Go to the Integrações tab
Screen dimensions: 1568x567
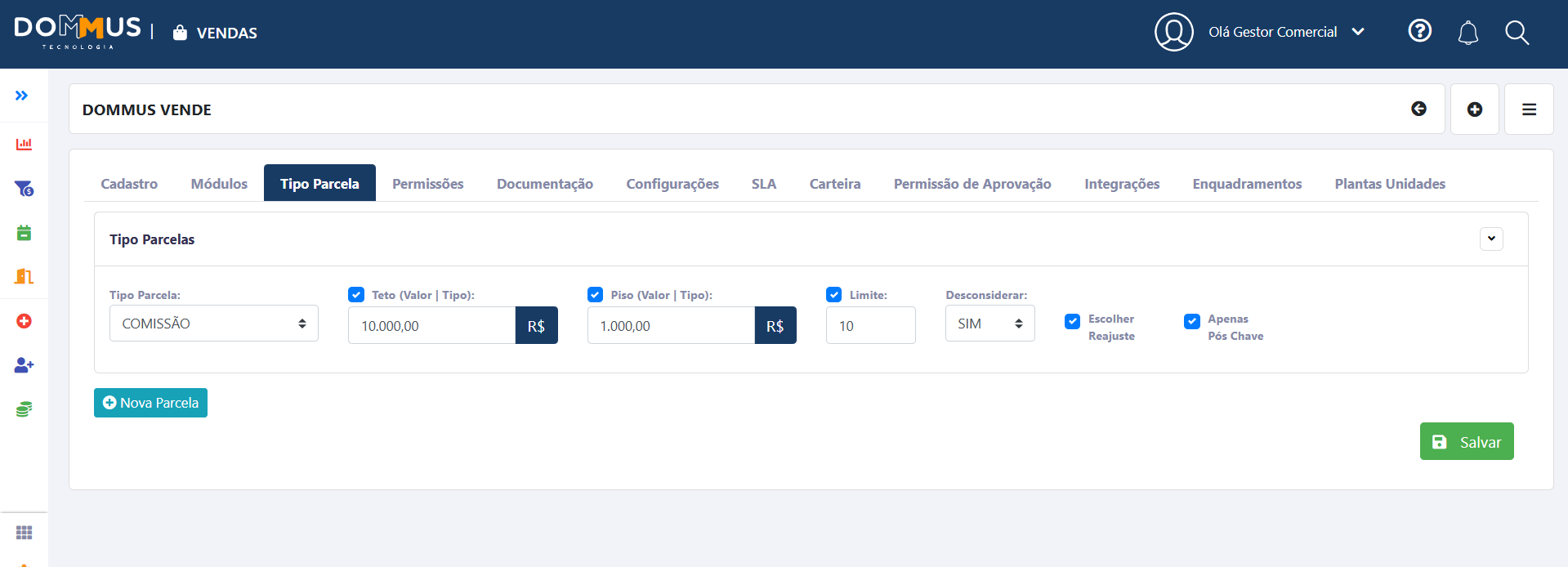(x=1121, y=184)
